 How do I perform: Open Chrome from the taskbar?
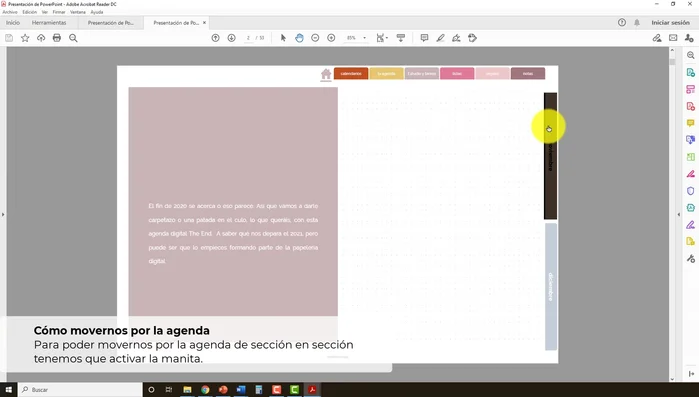tap(205, 389)
